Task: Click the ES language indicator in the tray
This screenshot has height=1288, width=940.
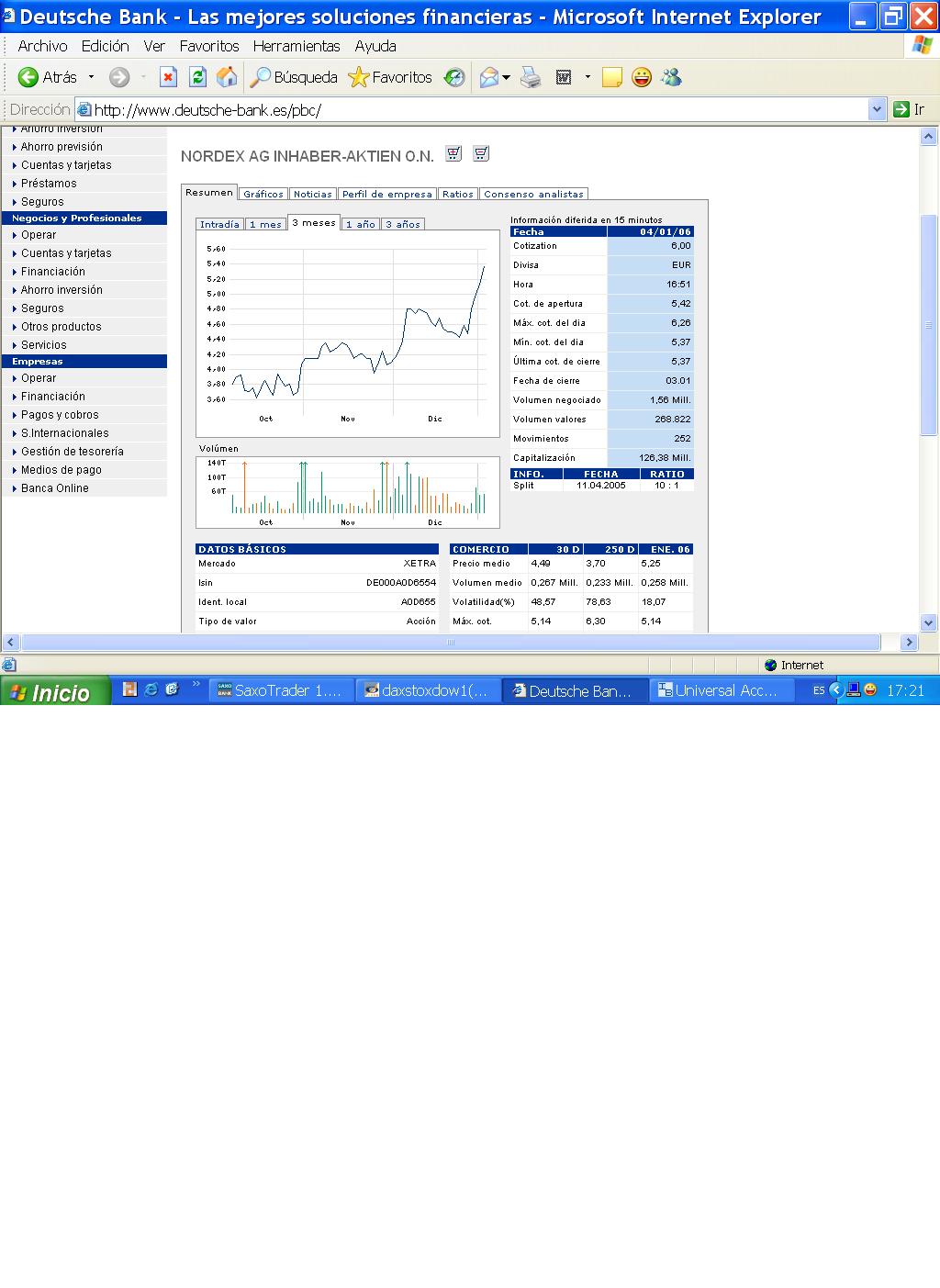Action: (x=819, y=690)
